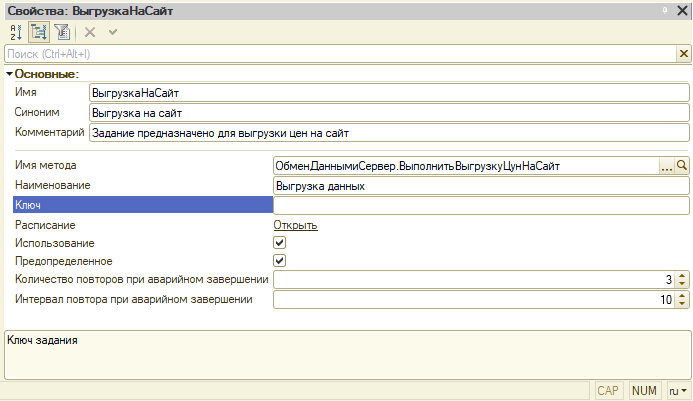This screenshot has width=693, height=401.
Task: Toggle sort by categories icon
Action: click(39, 32)
